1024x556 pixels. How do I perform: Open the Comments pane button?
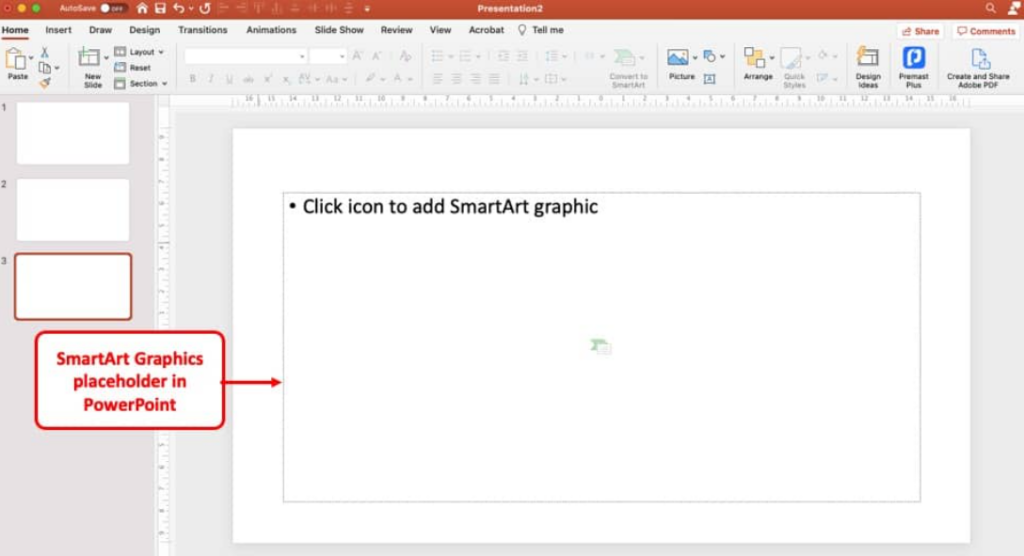point(986,31)
